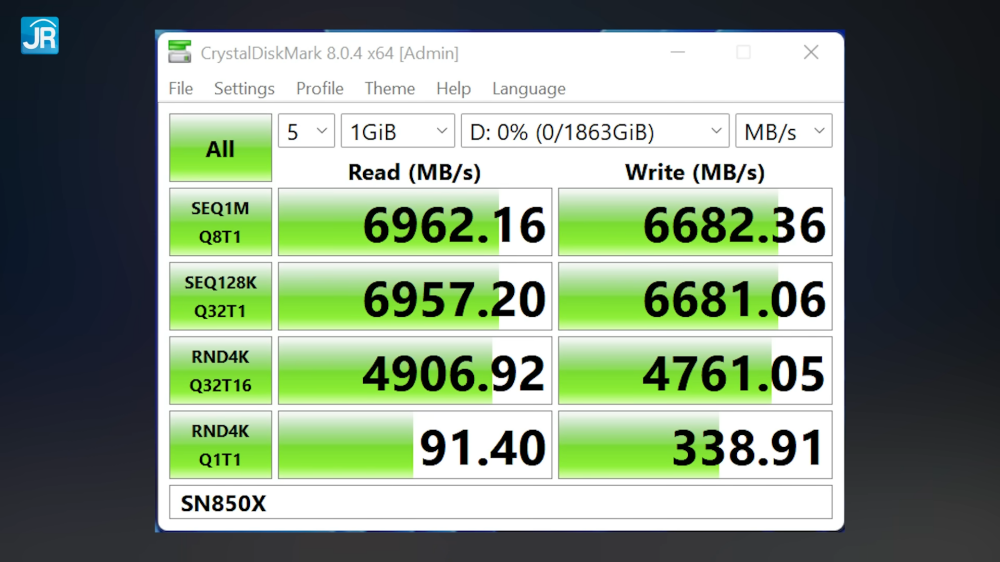Screen dimensions: 1000x562
Task: Click the Write (MB/s) column header
Action: click(x=695, y=172)
